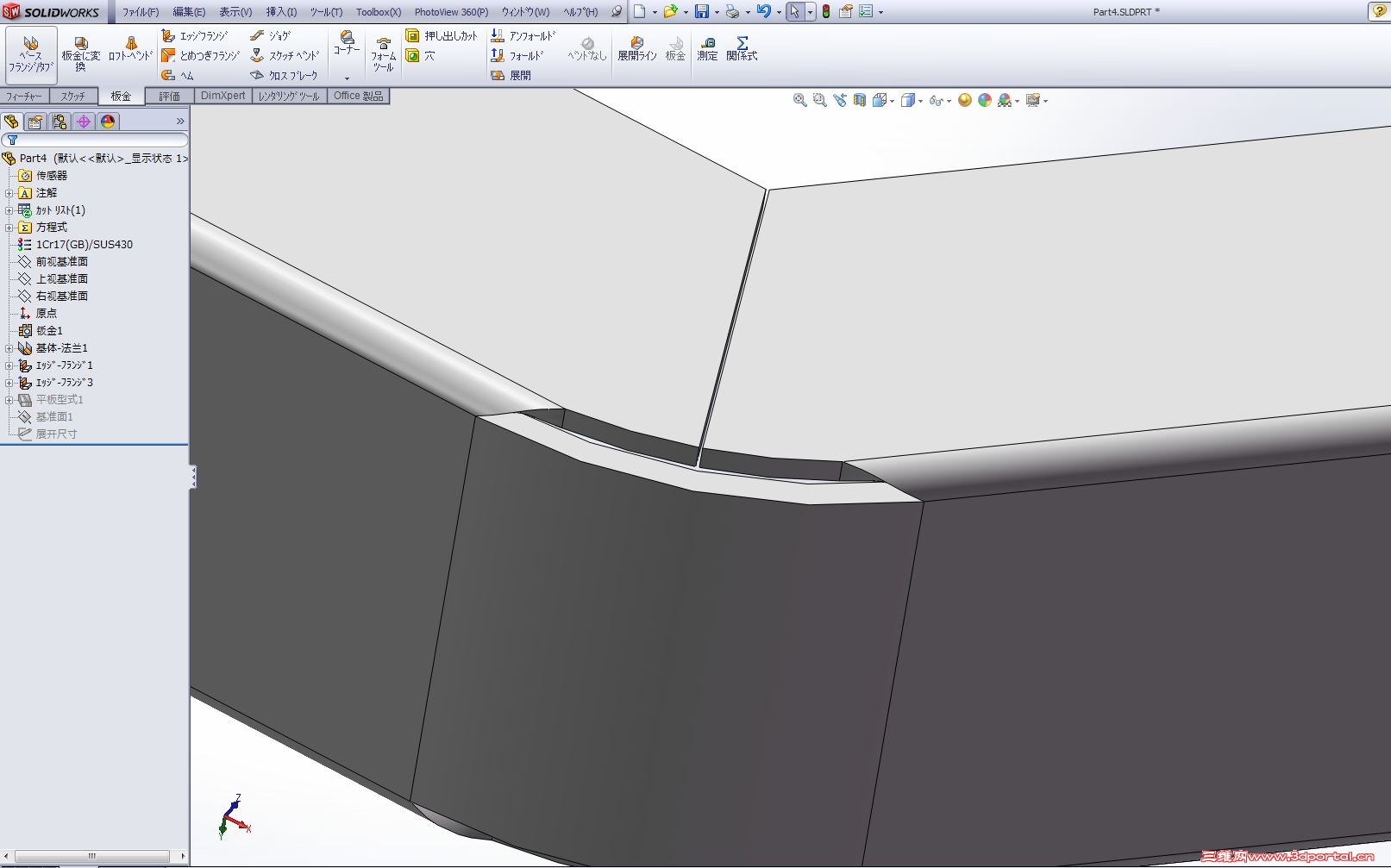
Task: Select the 展開ライン tool
Action: click(x=637, y=49)
